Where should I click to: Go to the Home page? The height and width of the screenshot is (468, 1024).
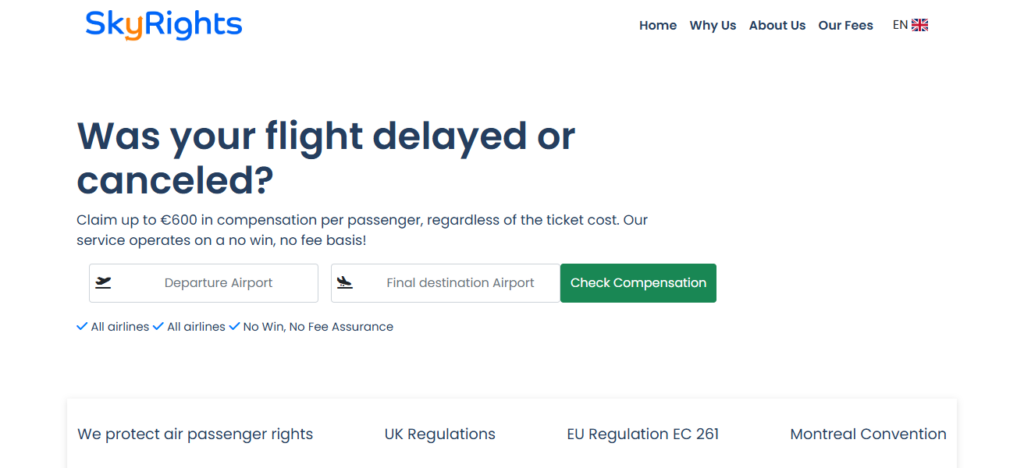pyautogui.click(x=658, y=26)
